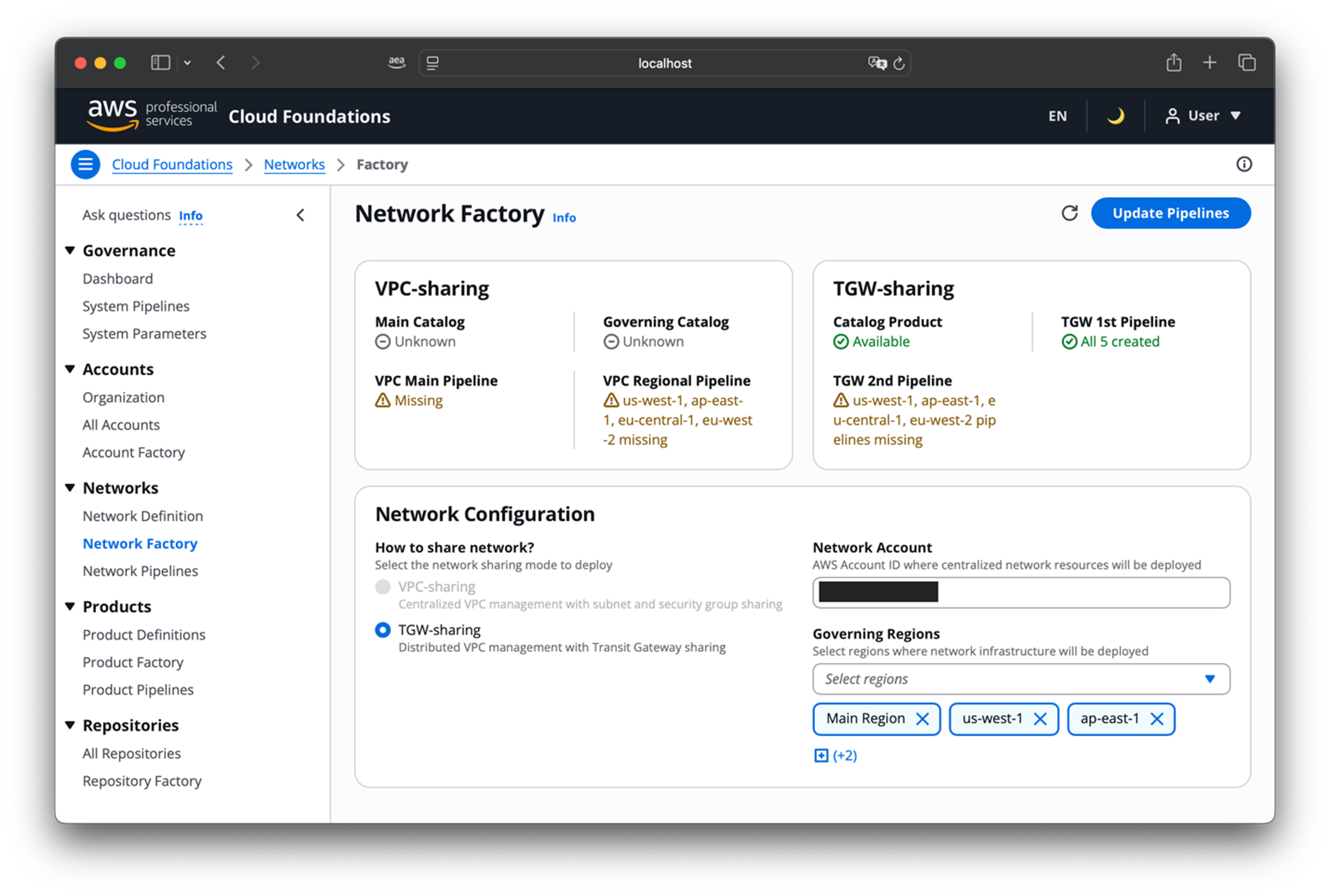
Task: Select the TGW-sharing radio option
Action: pos(383,630)
